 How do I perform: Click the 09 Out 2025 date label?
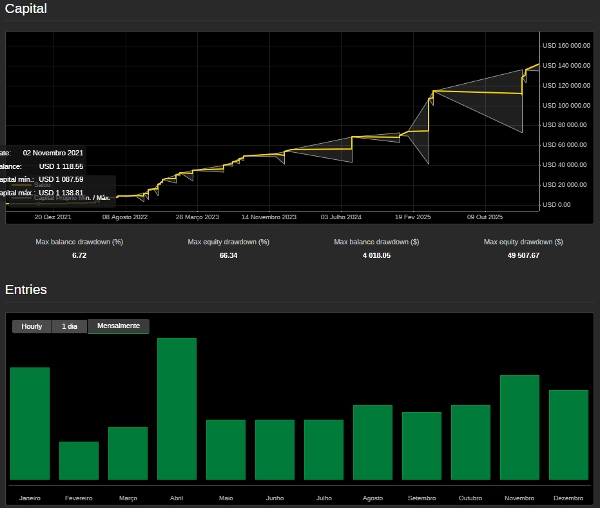pyautogui.click(x=485, y=217)
